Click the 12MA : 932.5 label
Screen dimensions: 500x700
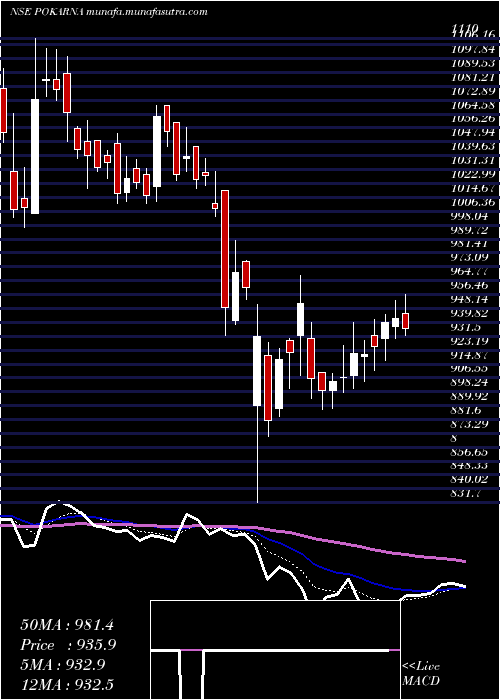point(67,684)
